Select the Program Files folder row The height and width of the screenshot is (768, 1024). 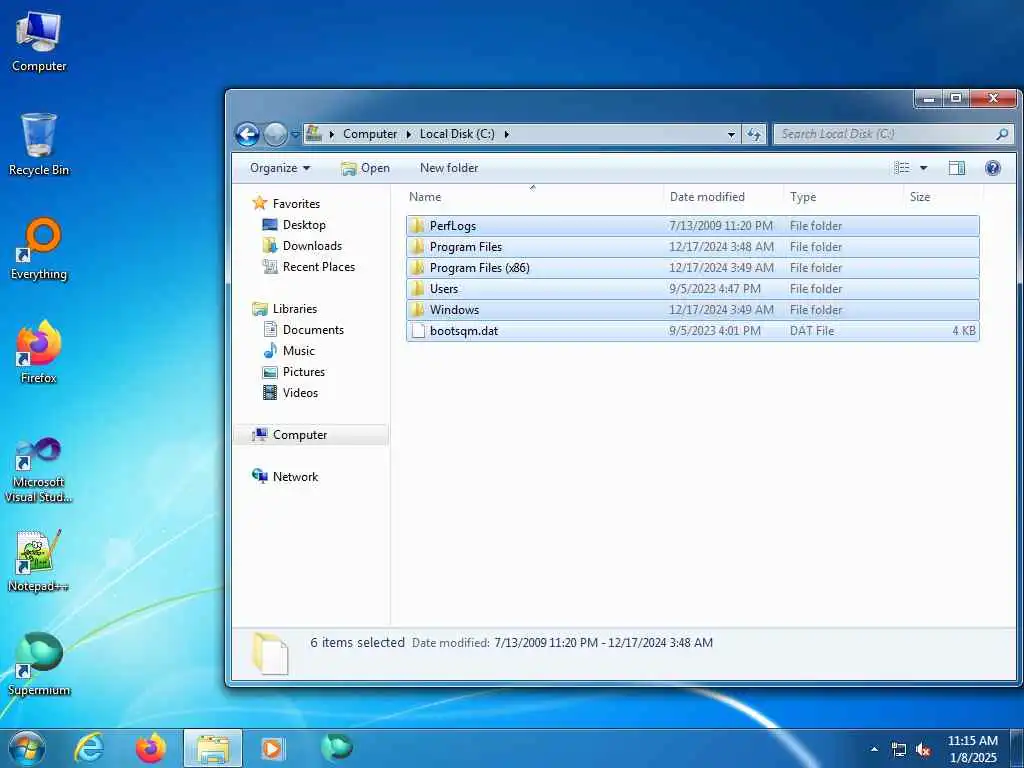(692, 247)
